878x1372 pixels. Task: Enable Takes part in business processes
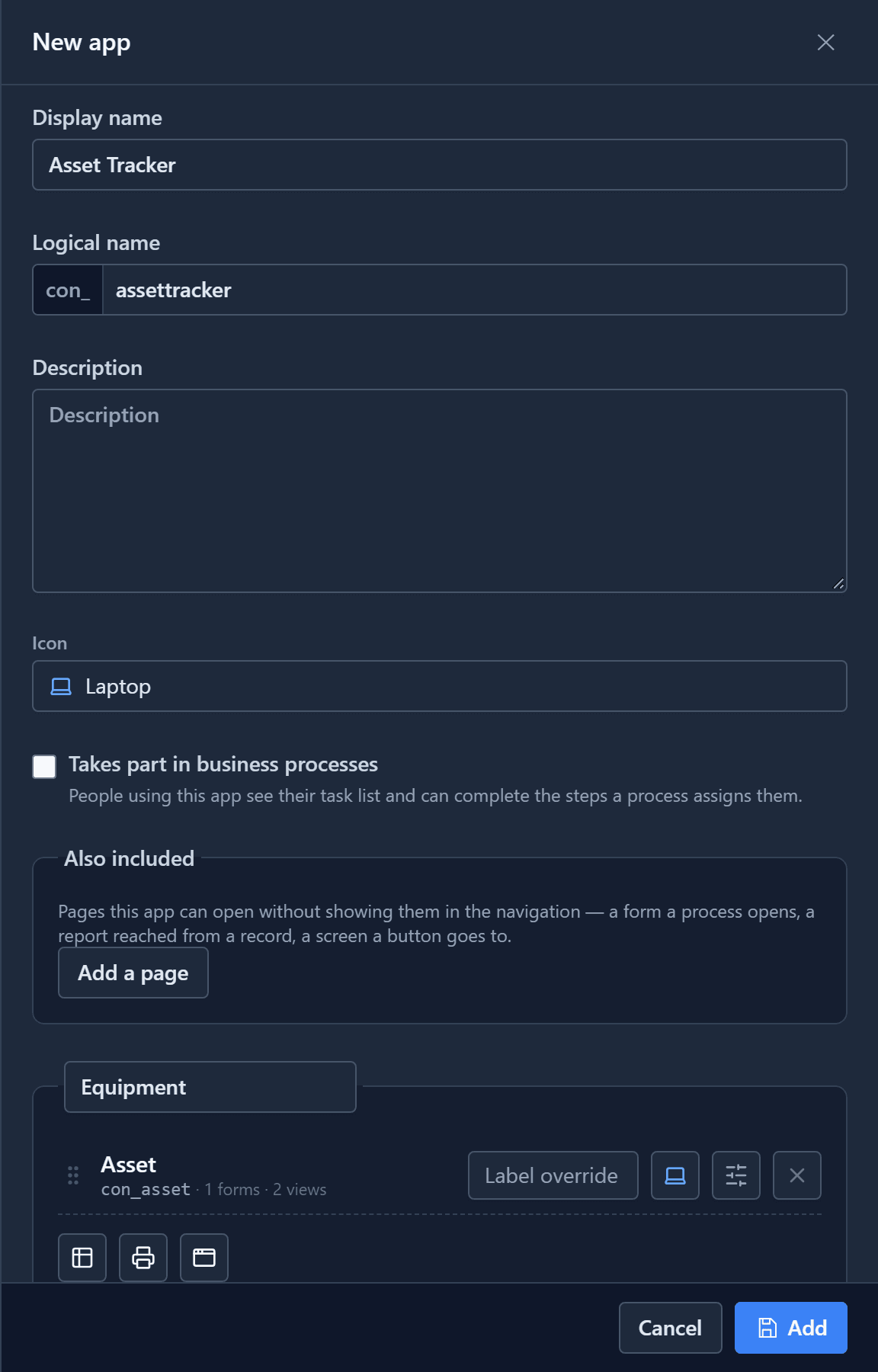(x=44, y=767)
